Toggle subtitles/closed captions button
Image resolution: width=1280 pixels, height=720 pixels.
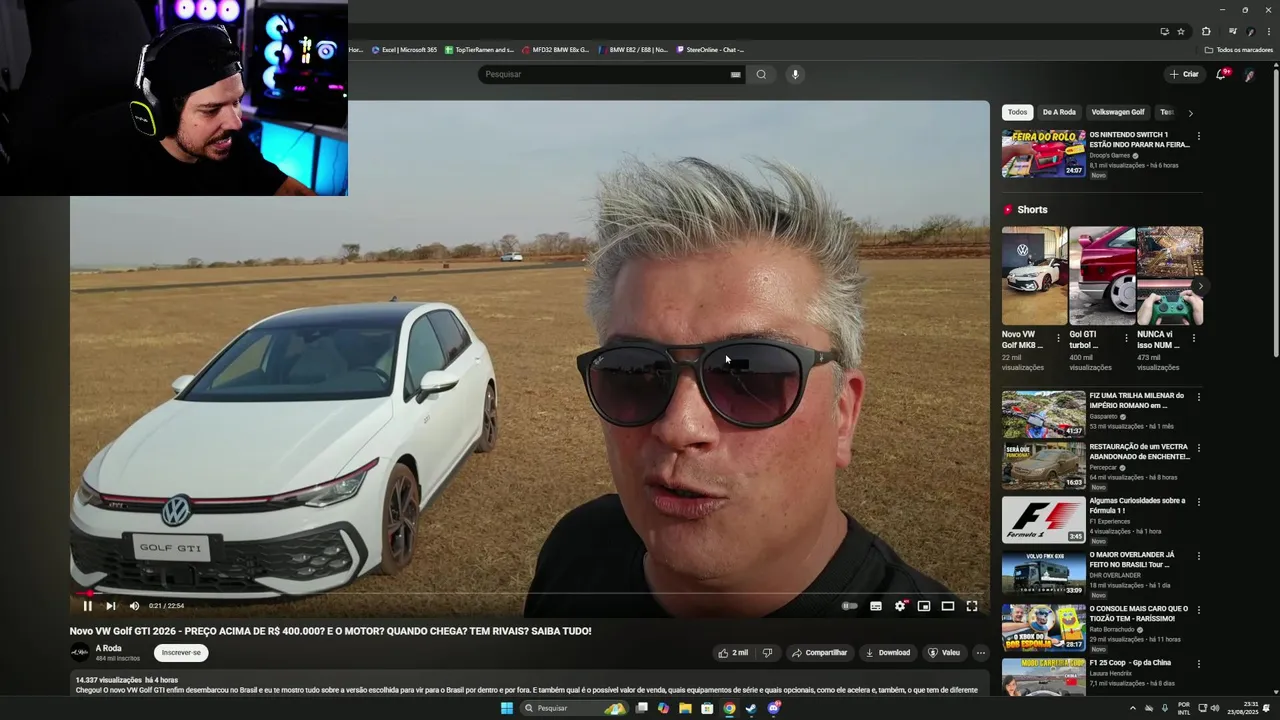[x=876, y=606]
